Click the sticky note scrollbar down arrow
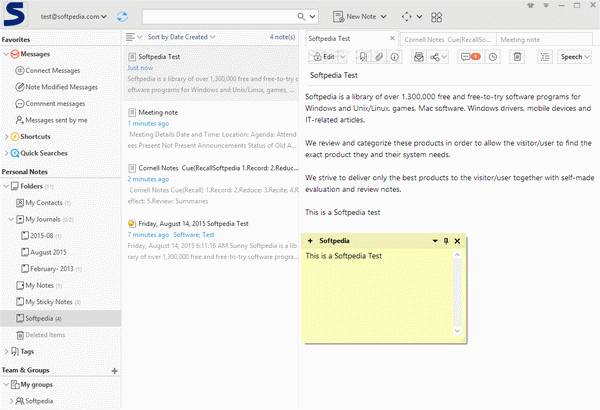Image resolution: width=600 pixels, height=410 pixels. (457, 331)
